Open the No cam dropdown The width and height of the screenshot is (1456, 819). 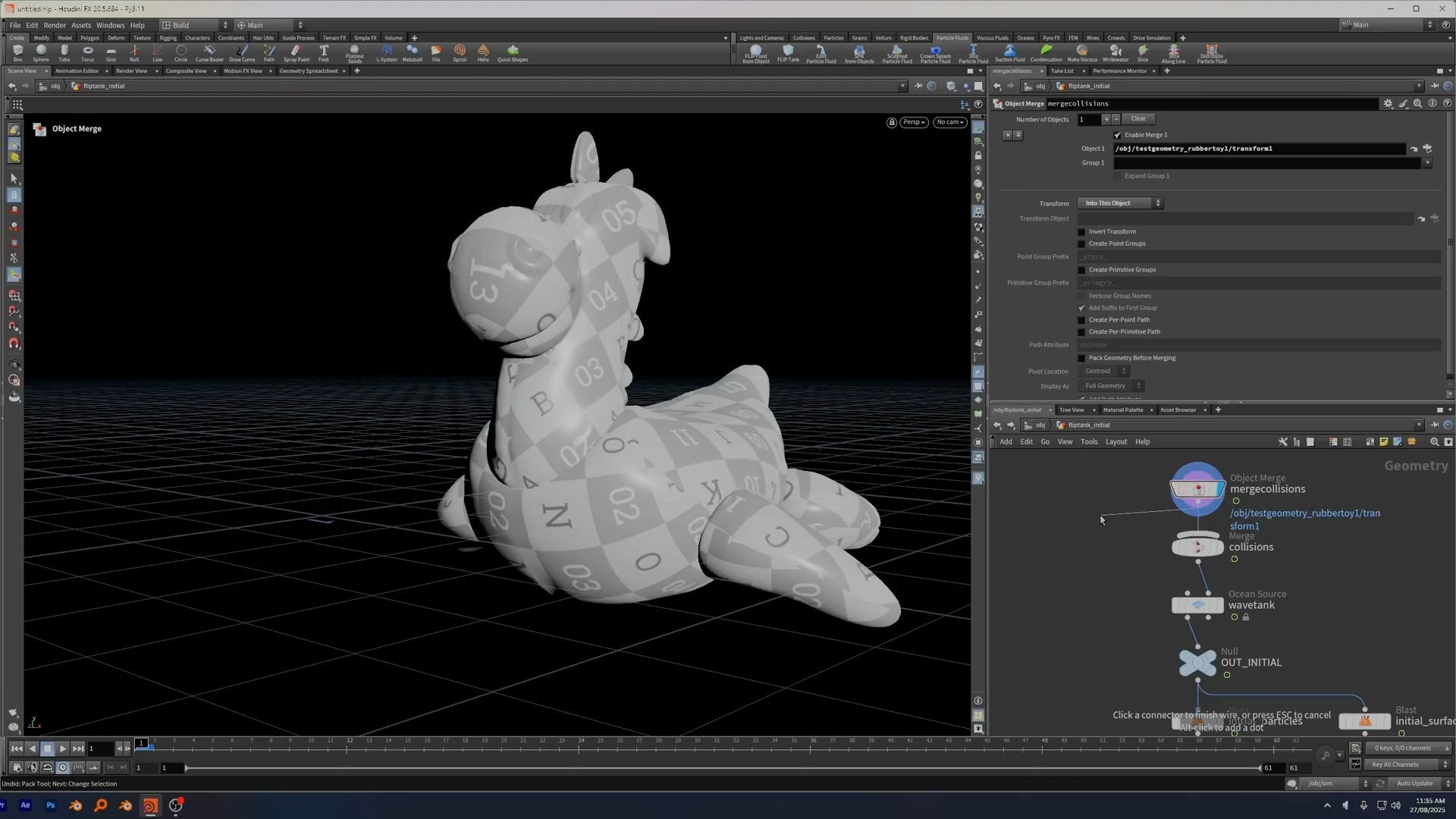(949, 122)
